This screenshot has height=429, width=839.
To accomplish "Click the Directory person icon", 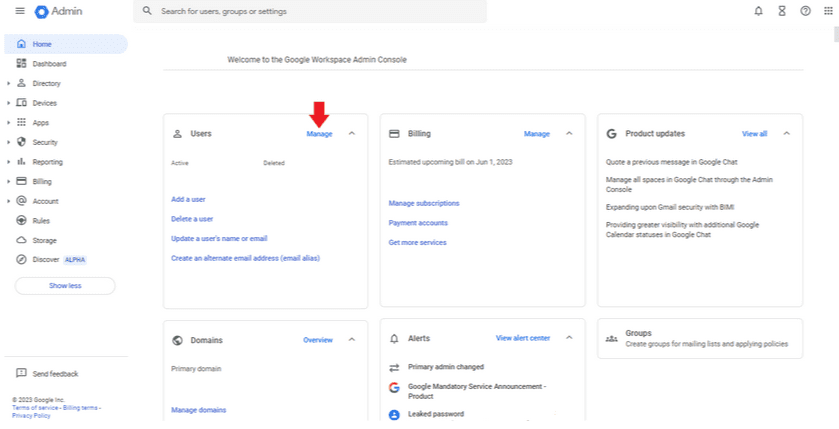I will pos(21,83).
